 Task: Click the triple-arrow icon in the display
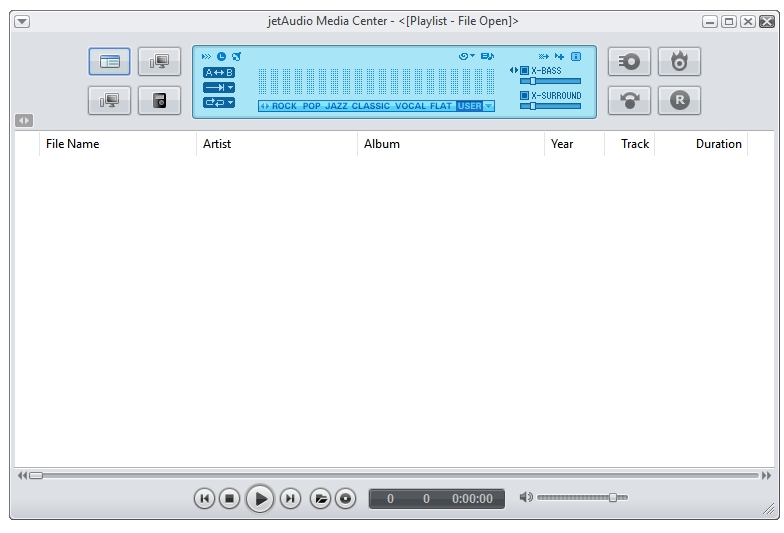tap(206, 56)
